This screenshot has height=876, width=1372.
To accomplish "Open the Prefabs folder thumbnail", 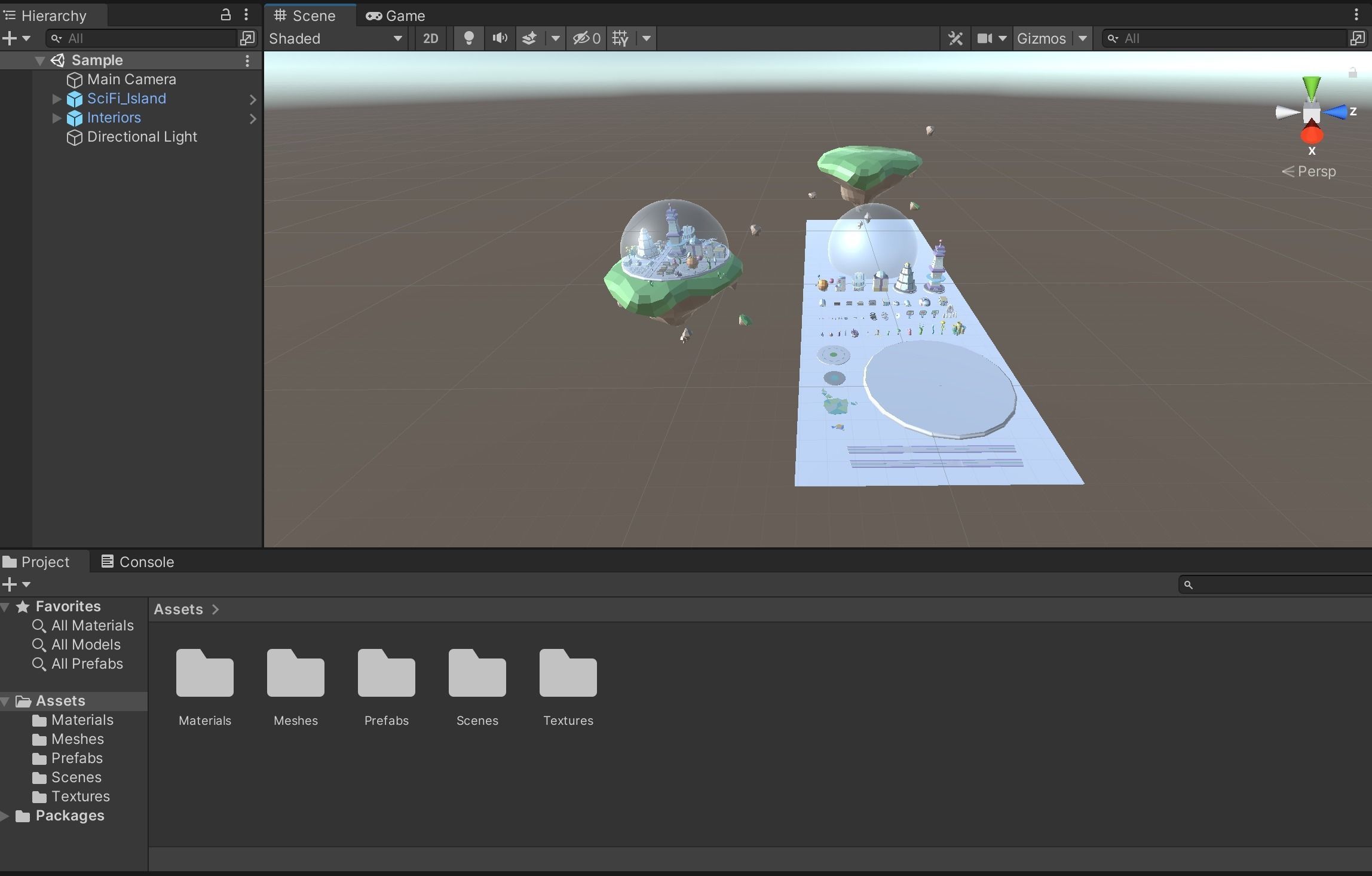I will pyautogui.click(x=387, y=674).
